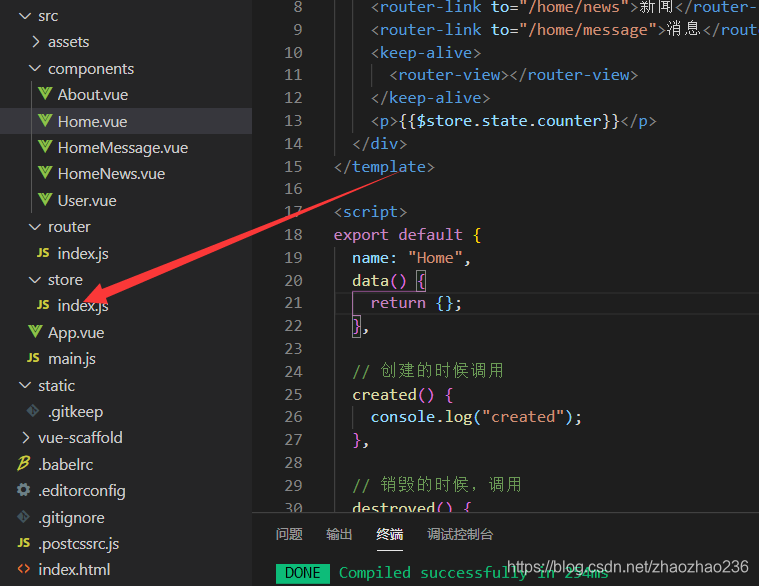Click the JS icon of store index.js
This screenshot has width=759, height=586.
tap(43, 305)
